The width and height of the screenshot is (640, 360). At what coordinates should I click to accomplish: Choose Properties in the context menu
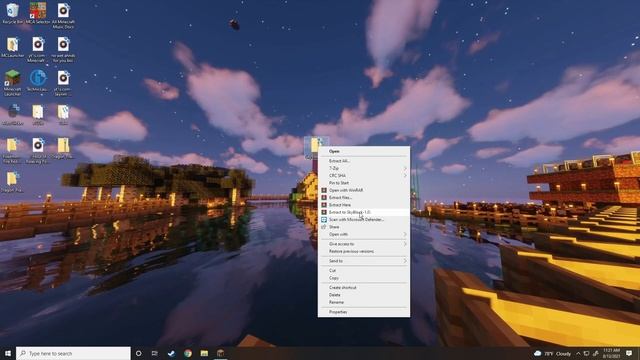[364, 312]
